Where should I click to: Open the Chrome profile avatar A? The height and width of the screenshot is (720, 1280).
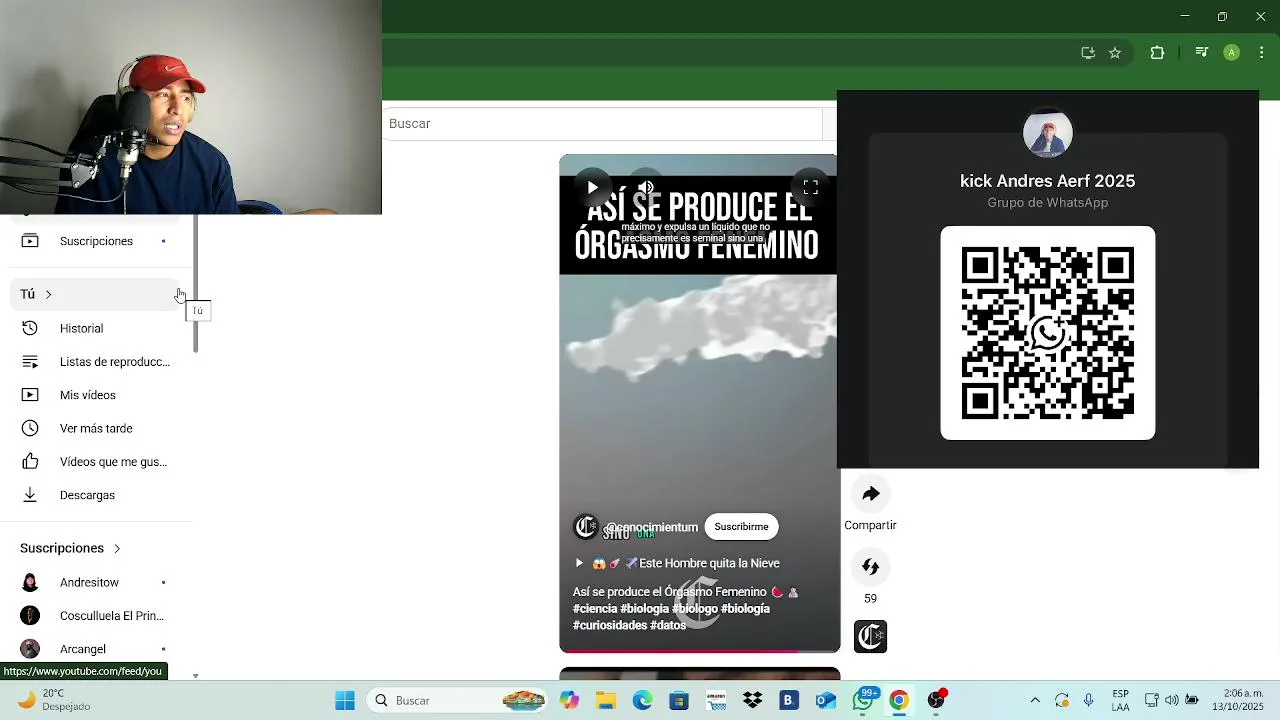coord(1232,53)
